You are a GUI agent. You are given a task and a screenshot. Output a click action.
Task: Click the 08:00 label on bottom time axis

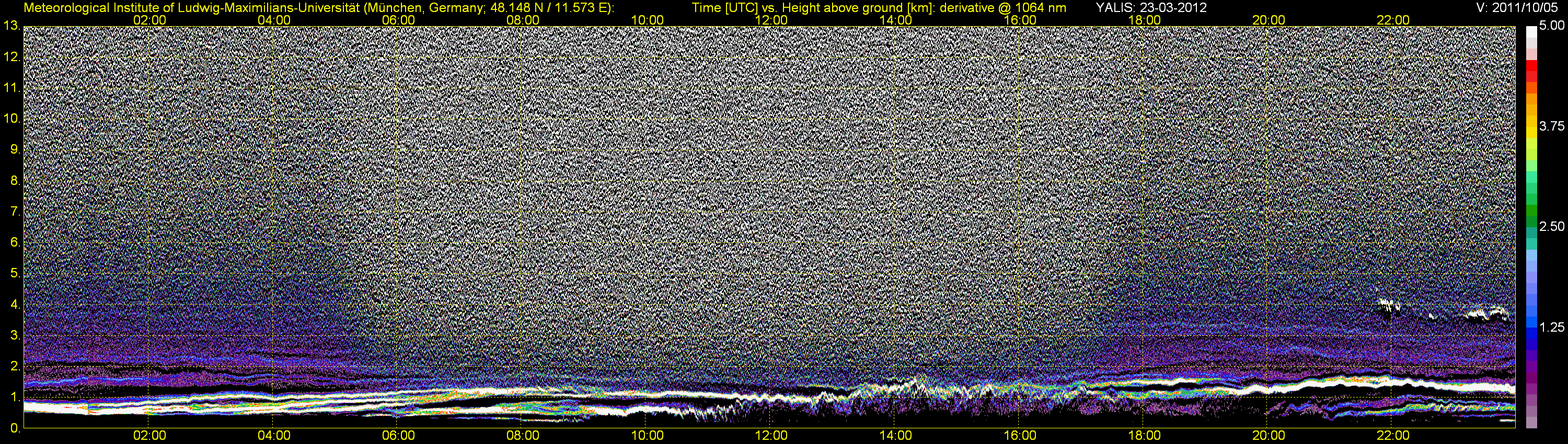[x=523, y=436]
